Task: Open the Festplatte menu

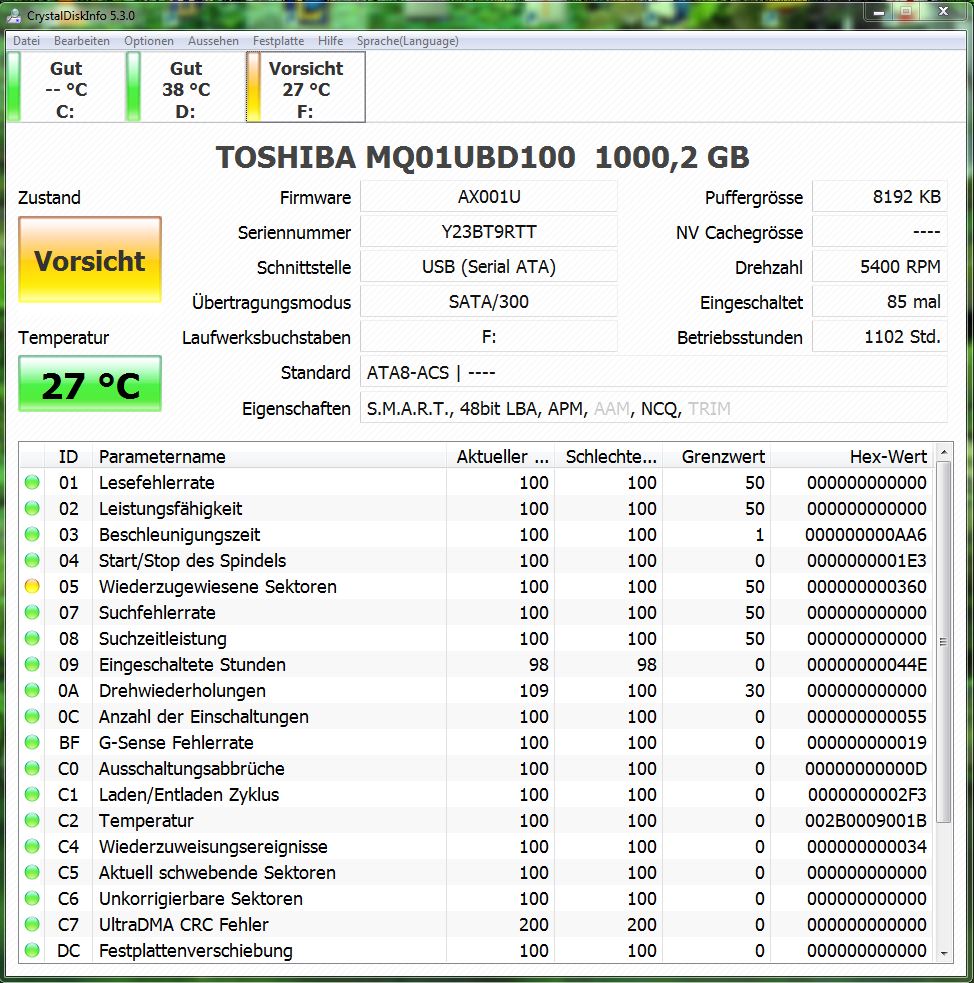Action: (278, 41)
